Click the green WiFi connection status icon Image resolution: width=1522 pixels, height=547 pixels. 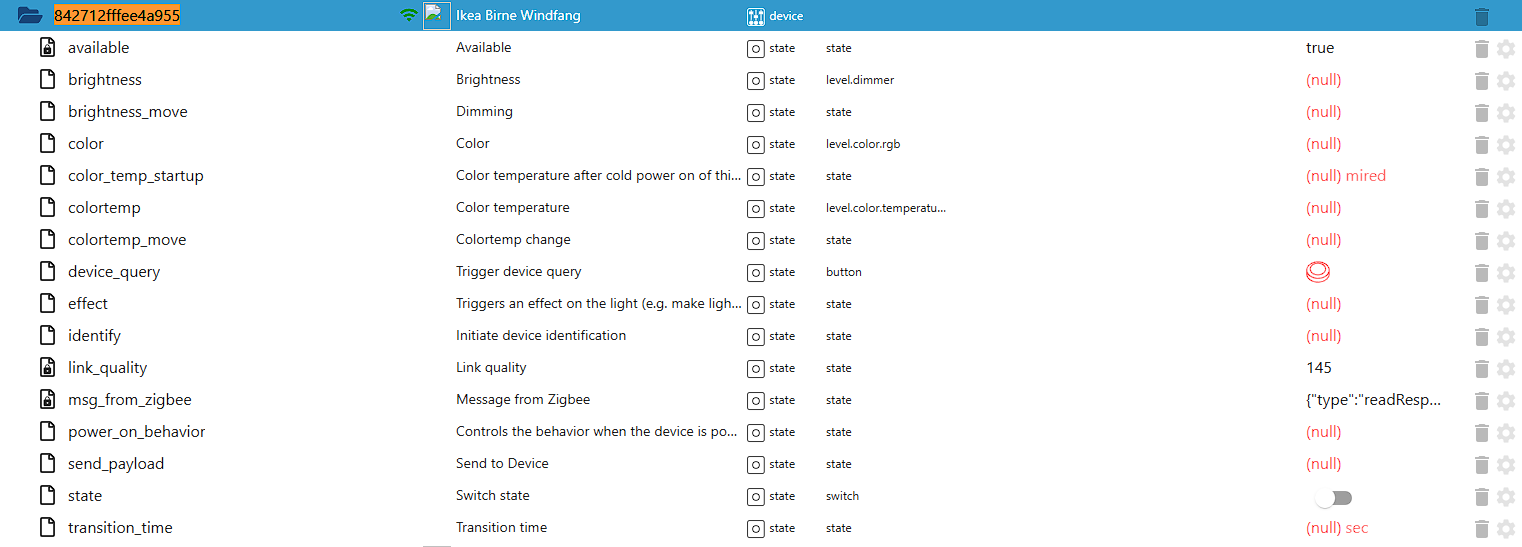407,16
